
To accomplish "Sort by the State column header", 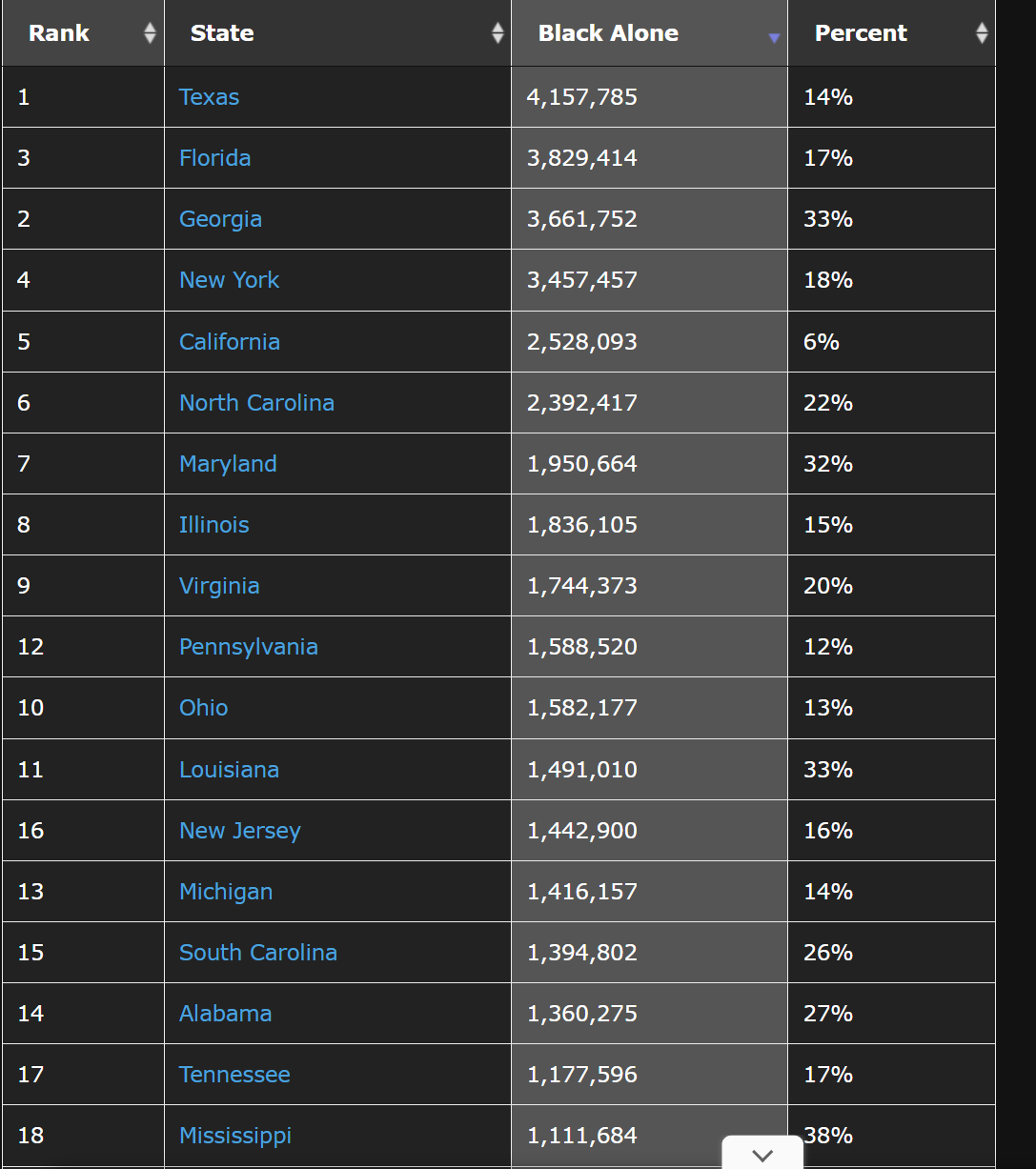I will click(222, 33).
